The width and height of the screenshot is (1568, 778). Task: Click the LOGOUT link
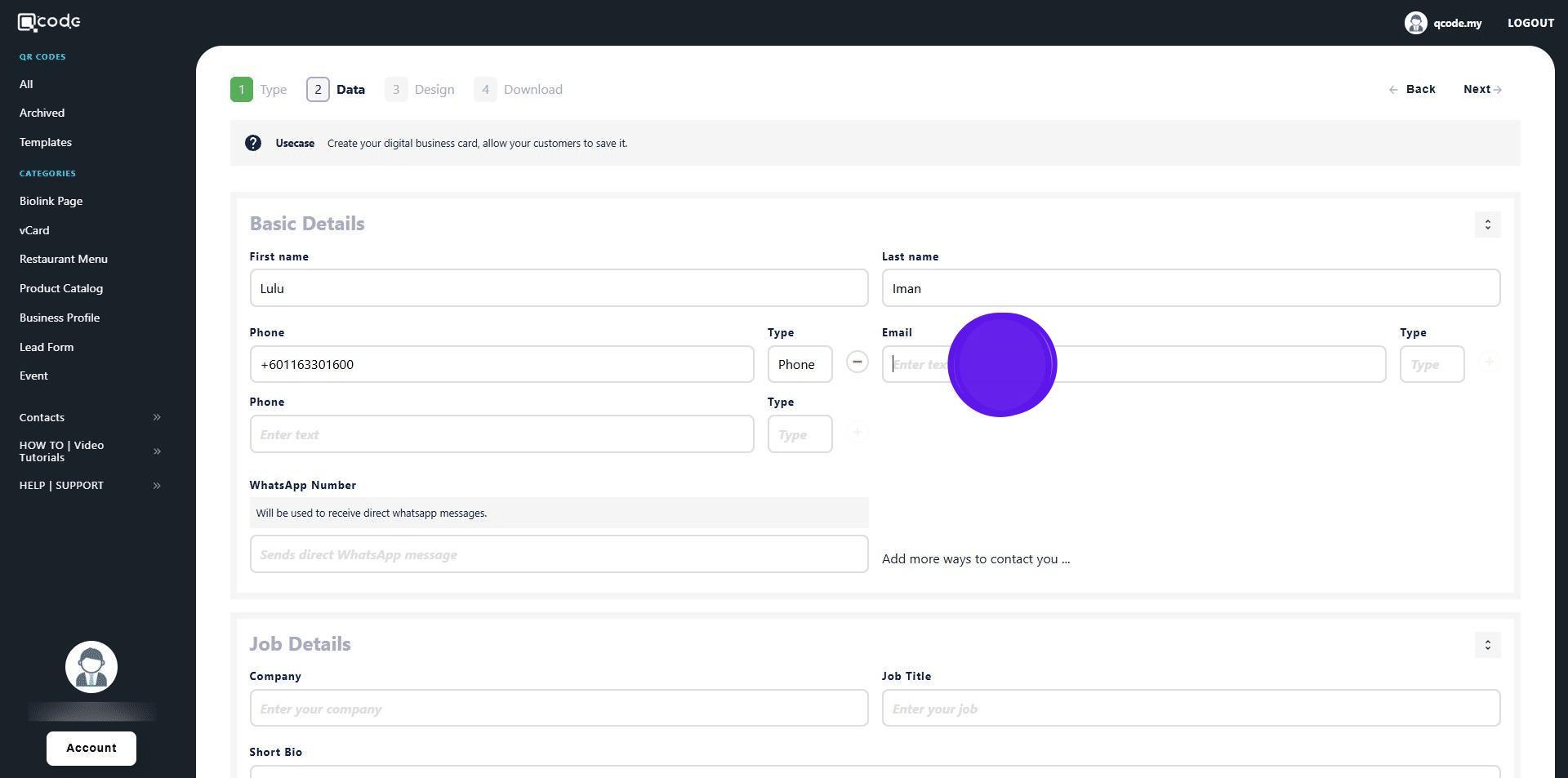coord(1530,23)
